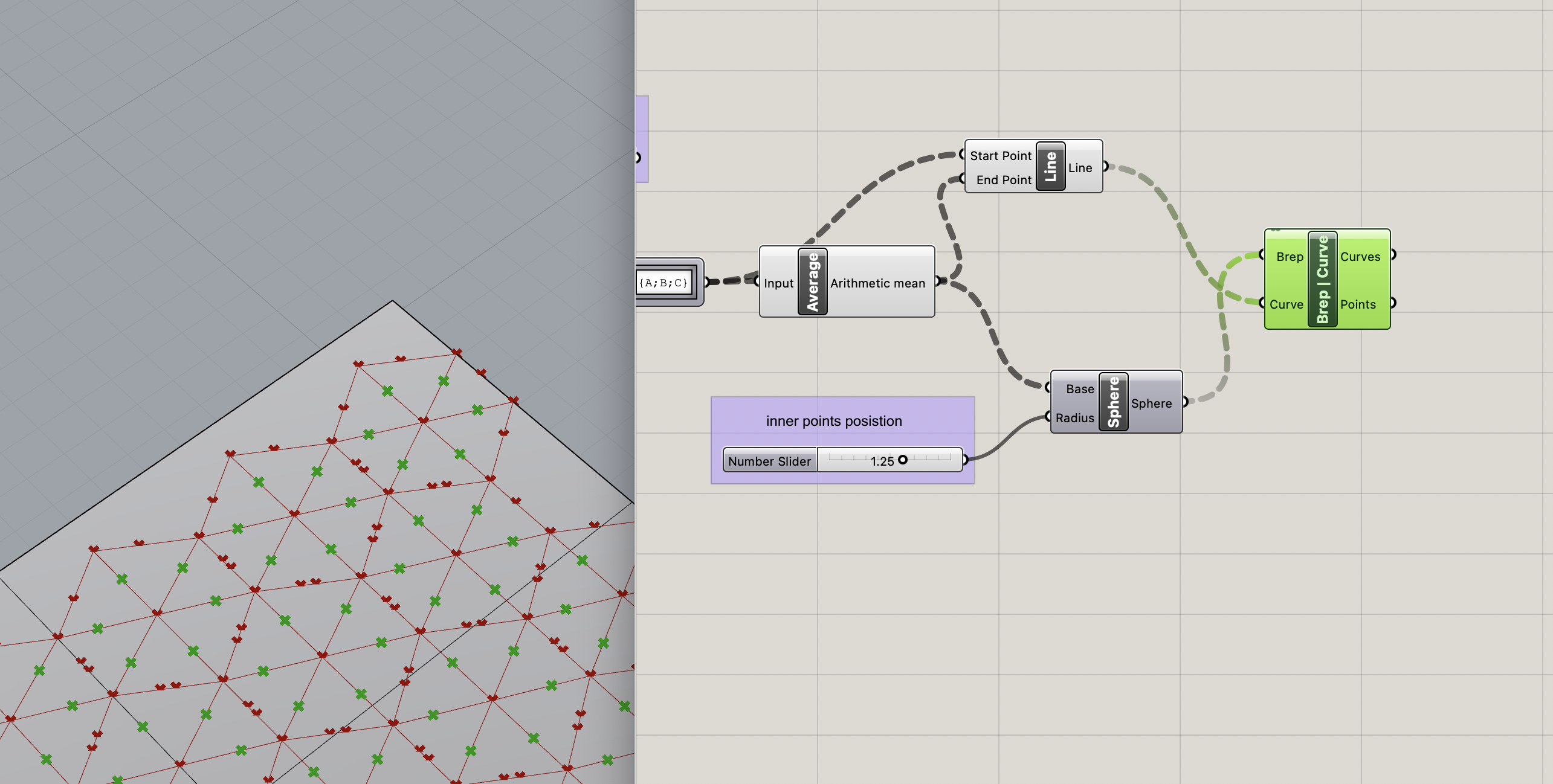Click the Radius input of Sphere

coord(1074,418)
